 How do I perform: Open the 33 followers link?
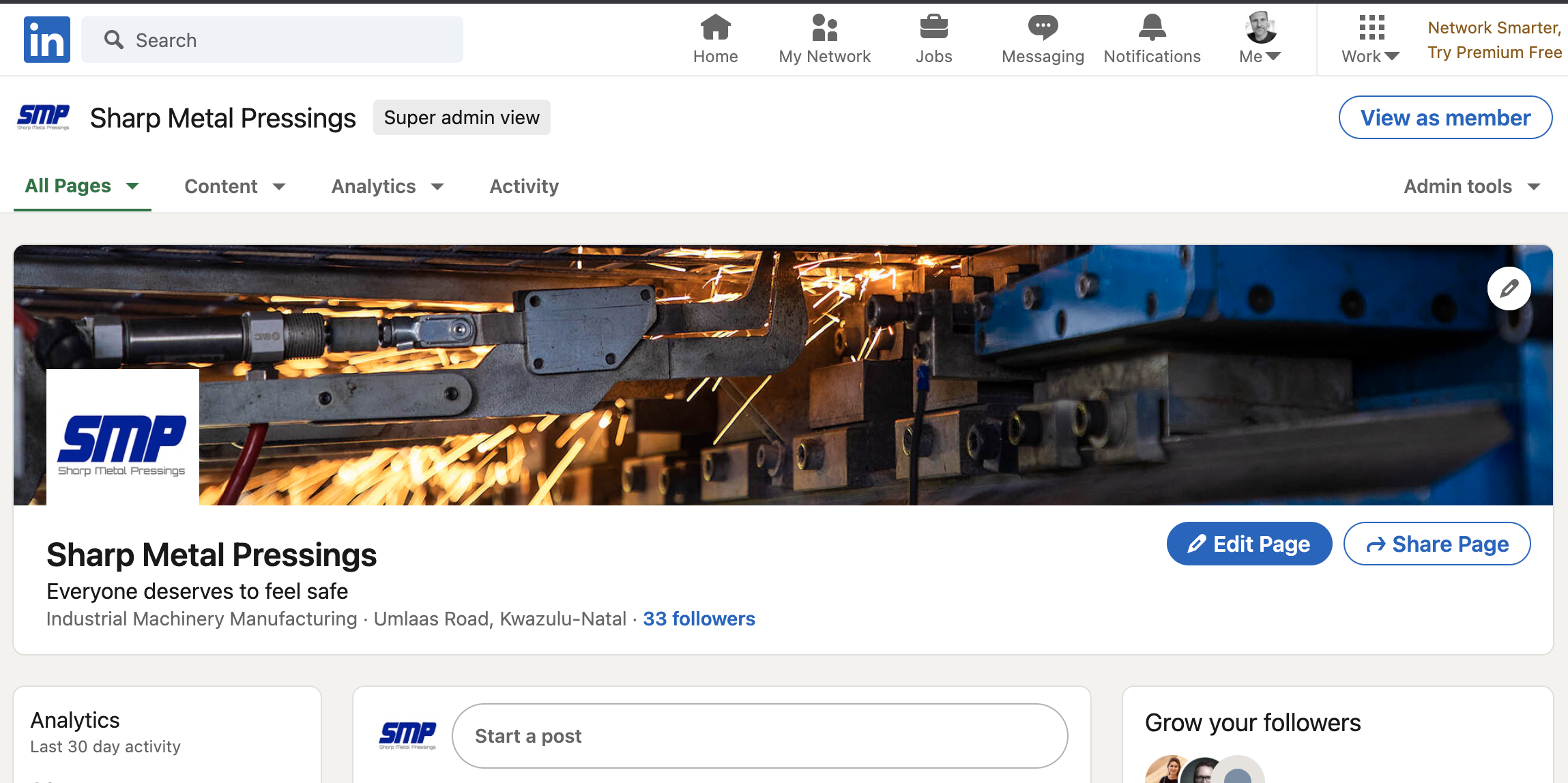[x=699, y=619]
